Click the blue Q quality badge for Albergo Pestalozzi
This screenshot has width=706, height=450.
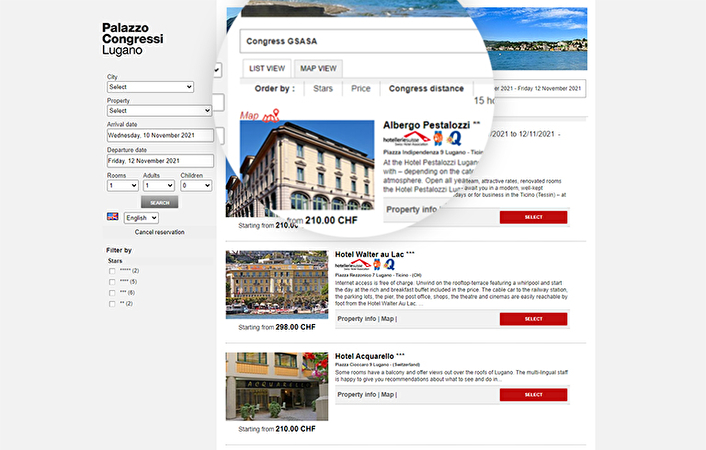(455, 138)
